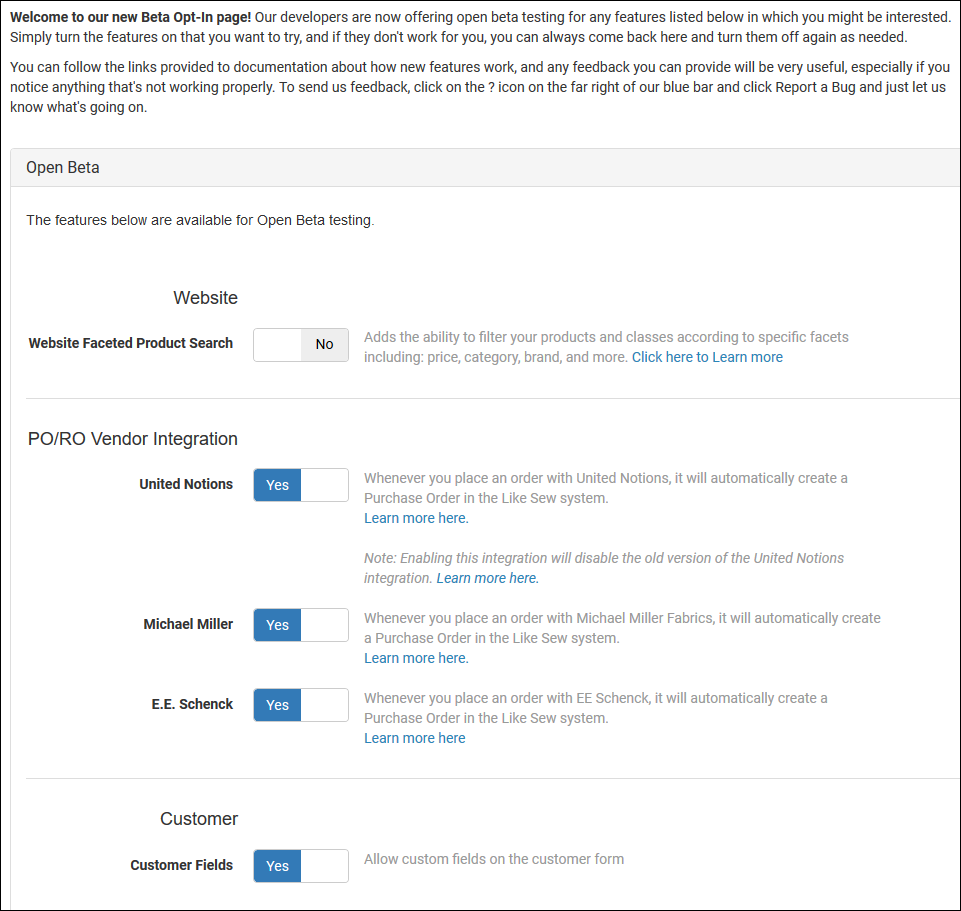Viewport: 961px width, 911px height.
Task: Click the 'Michael Miller' field label
Action: coord(188,624)
